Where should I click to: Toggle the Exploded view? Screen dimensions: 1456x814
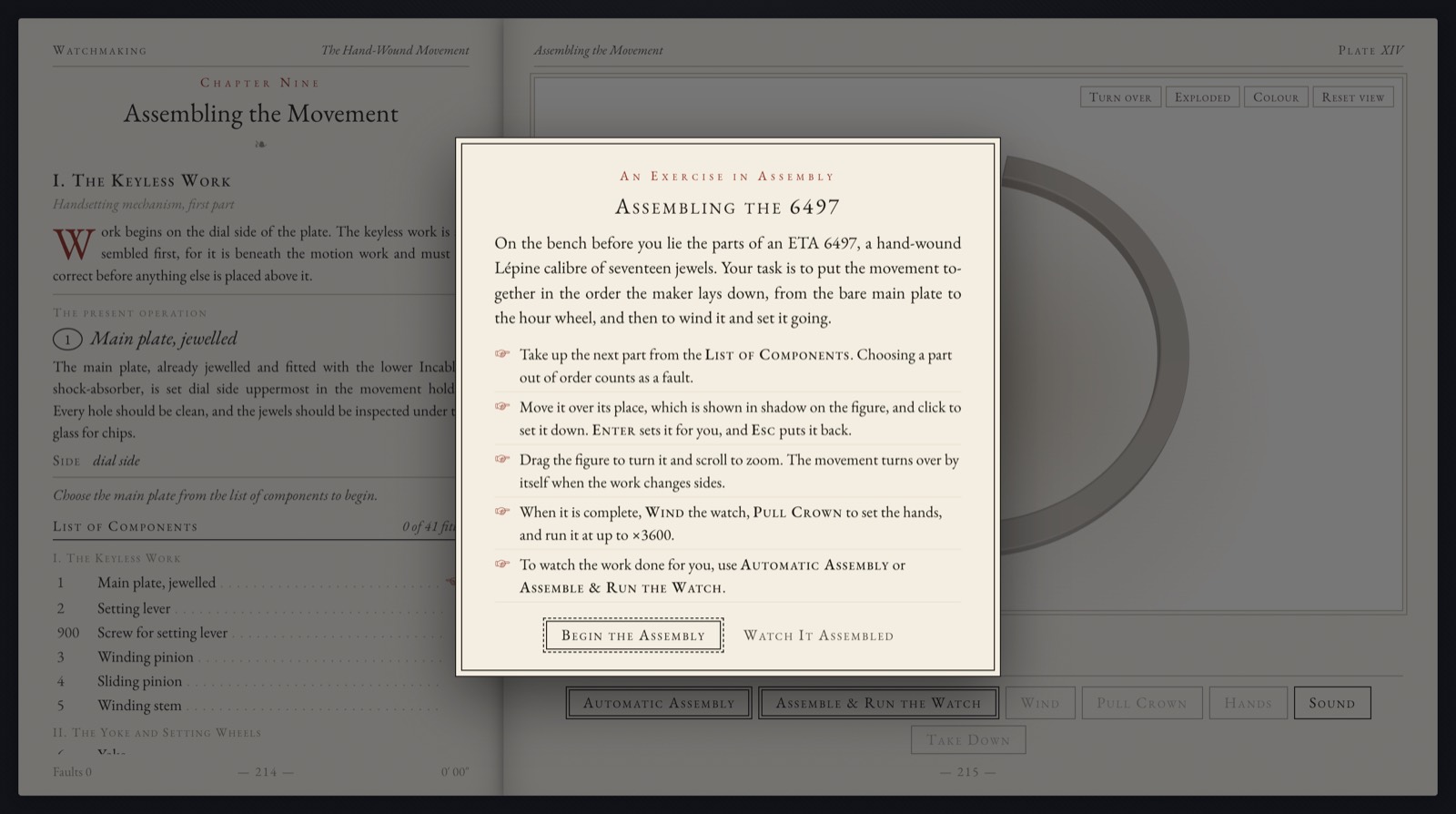1202,97
